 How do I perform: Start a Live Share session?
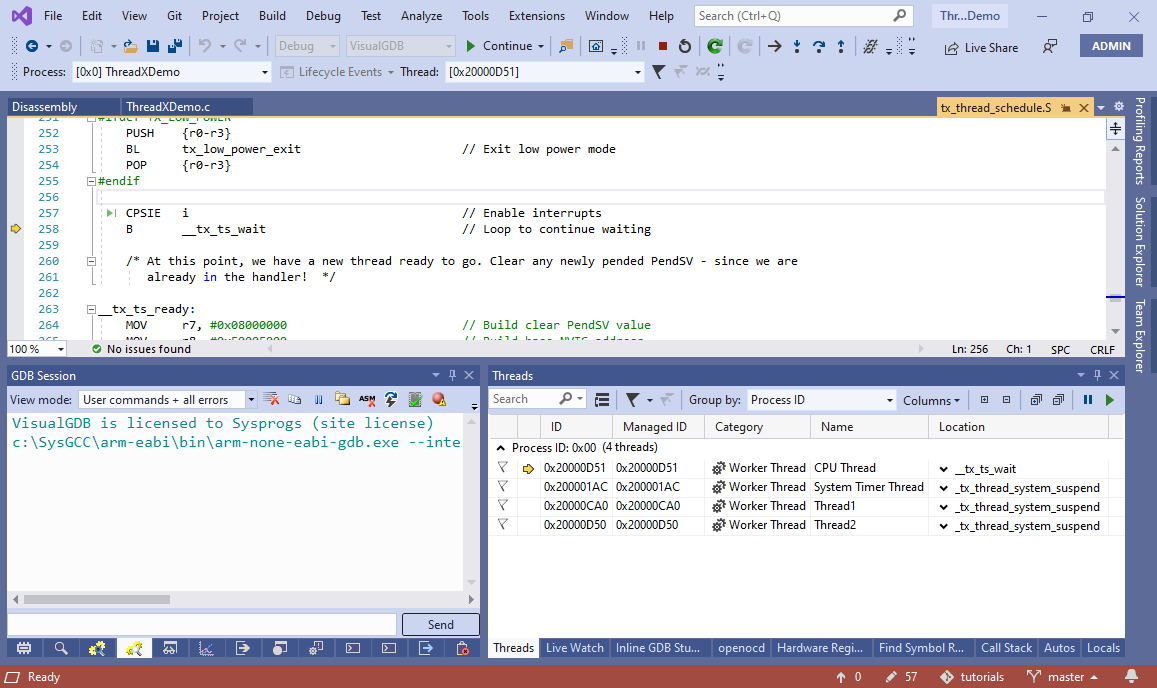[x=981, y=48]
